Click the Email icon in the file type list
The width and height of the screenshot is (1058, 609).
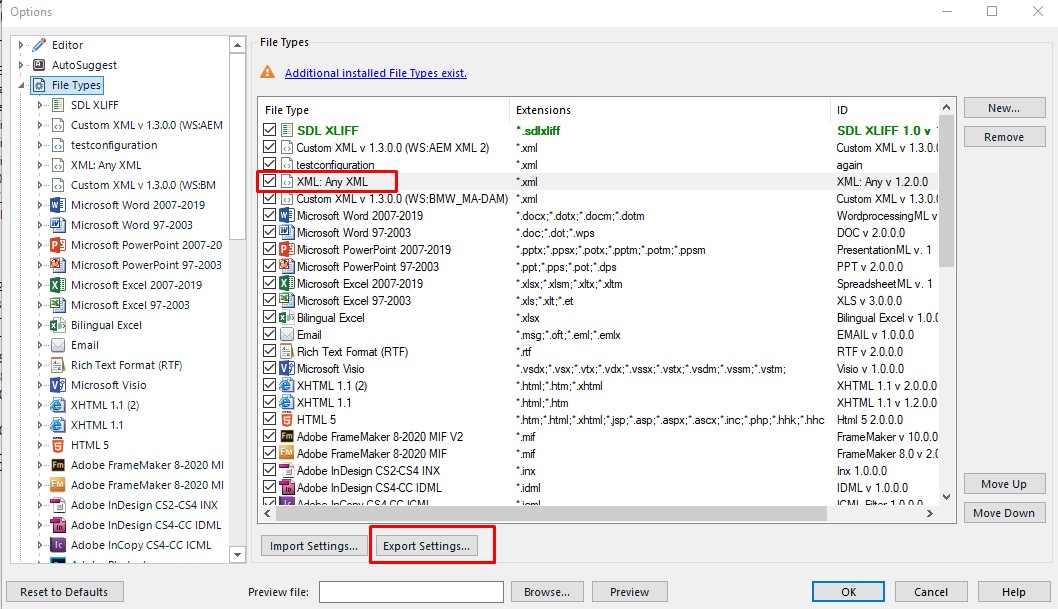[x=287, y=335]
